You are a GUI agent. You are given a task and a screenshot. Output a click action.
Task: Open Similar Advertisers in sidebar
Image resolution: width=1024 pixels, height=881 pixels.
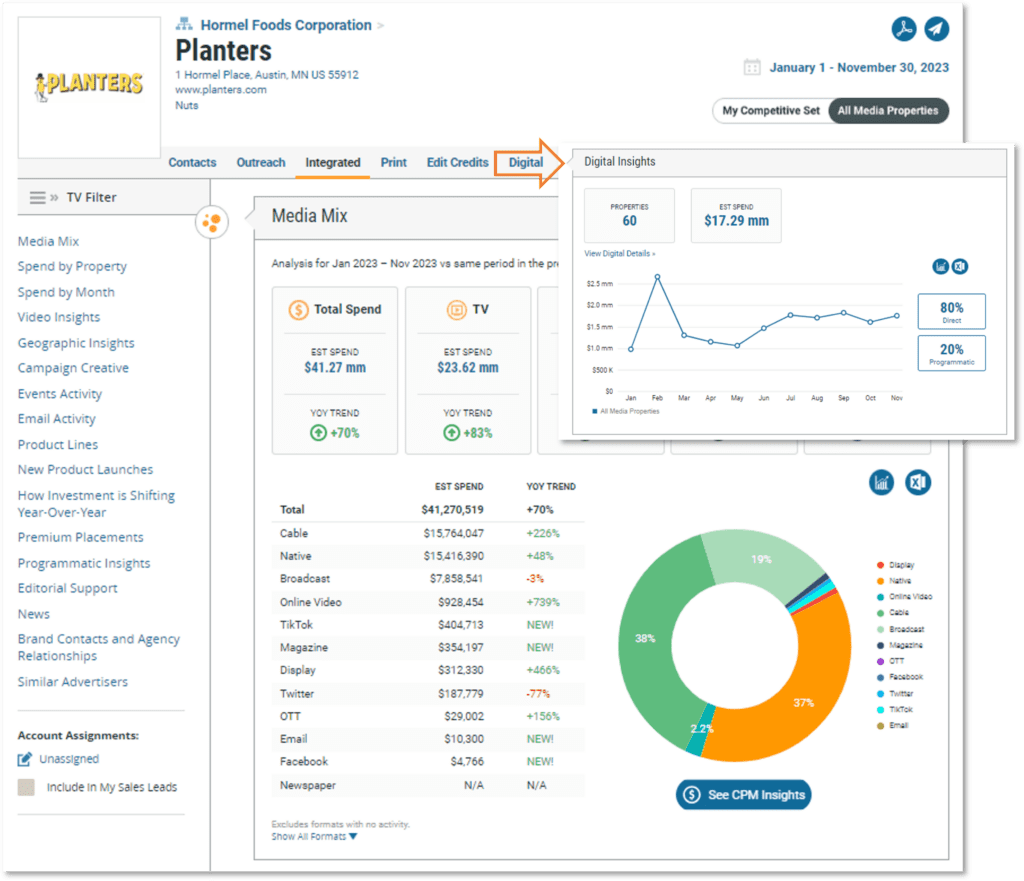pyautogui.click(x=72, y=682)
